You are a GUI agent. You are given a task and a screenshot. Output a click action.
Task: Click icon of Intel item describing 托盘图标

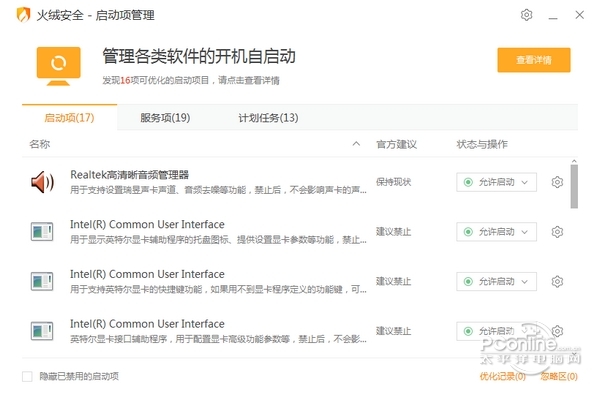coord(42,232)
